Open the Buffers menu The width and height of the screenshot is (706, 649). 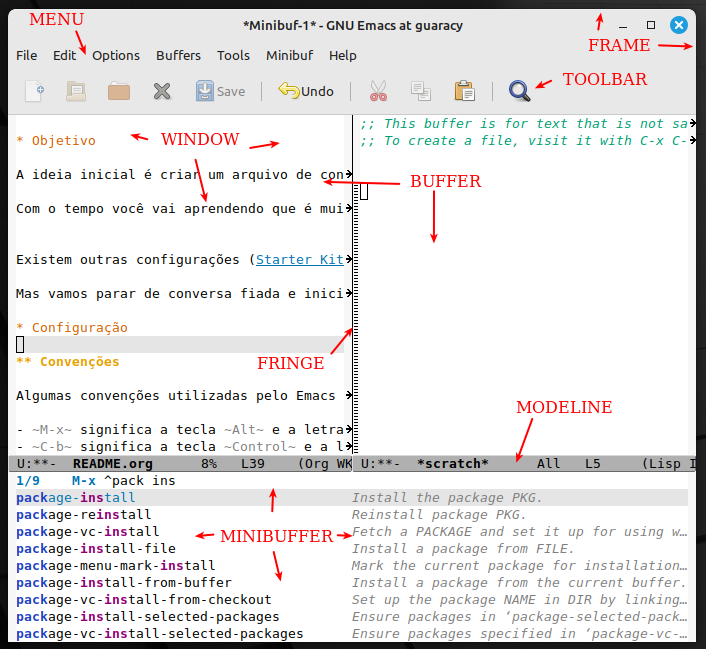(178, 55)
